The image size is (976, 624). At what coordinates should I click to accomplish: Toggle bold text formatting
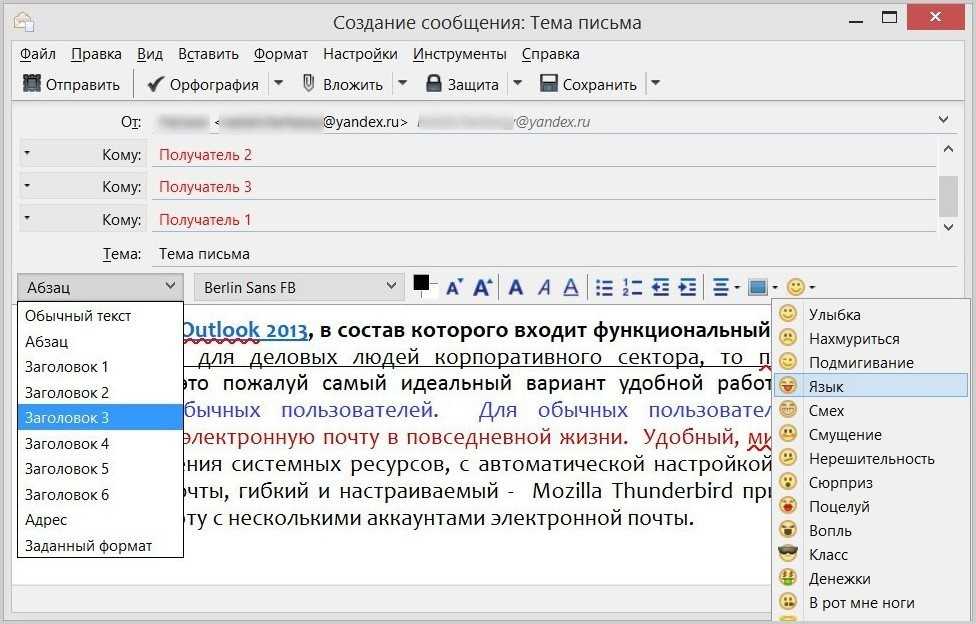[516, 288]
